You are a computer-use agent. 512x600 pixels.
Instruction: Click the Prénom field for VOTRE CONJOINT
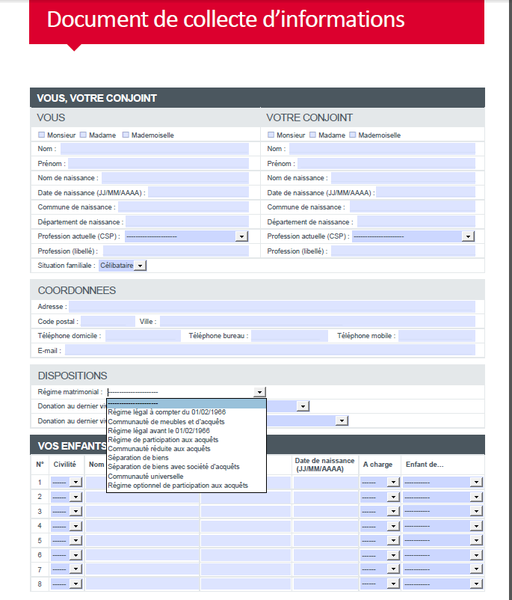click(x=386, y=164)
